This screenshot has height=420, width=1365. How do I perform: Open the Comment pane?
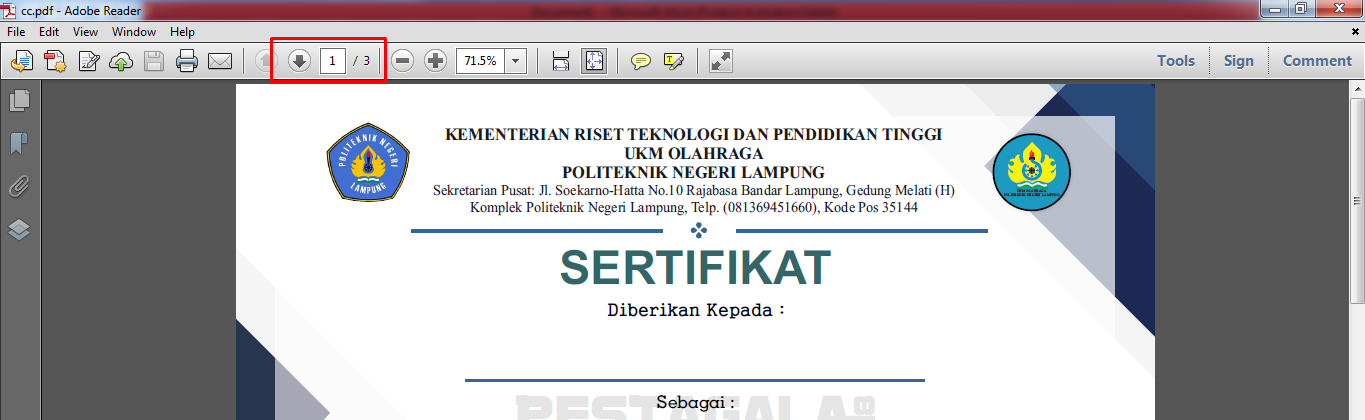(1317, 61)
